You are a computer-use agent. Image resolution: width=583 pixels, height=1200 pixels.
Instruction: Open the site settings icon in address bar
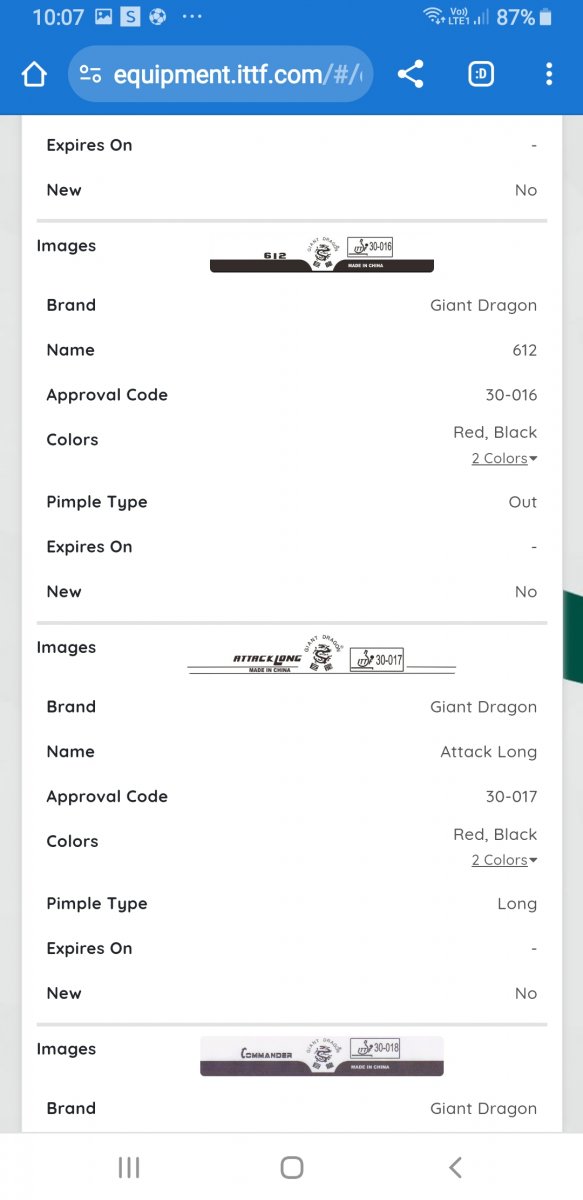[x=91, y=75]
